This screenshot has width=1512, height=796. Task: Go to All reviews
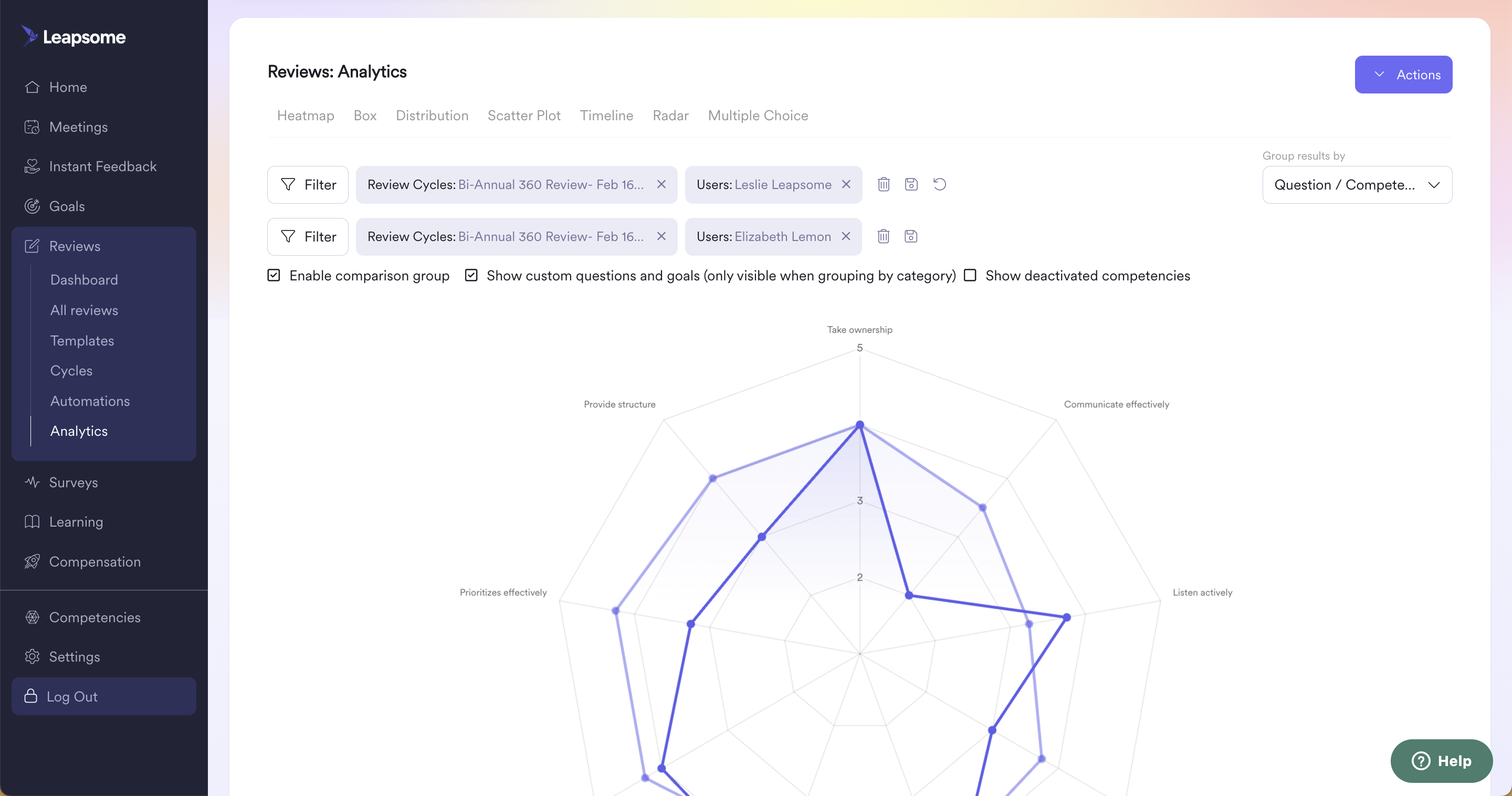point(84,310)
